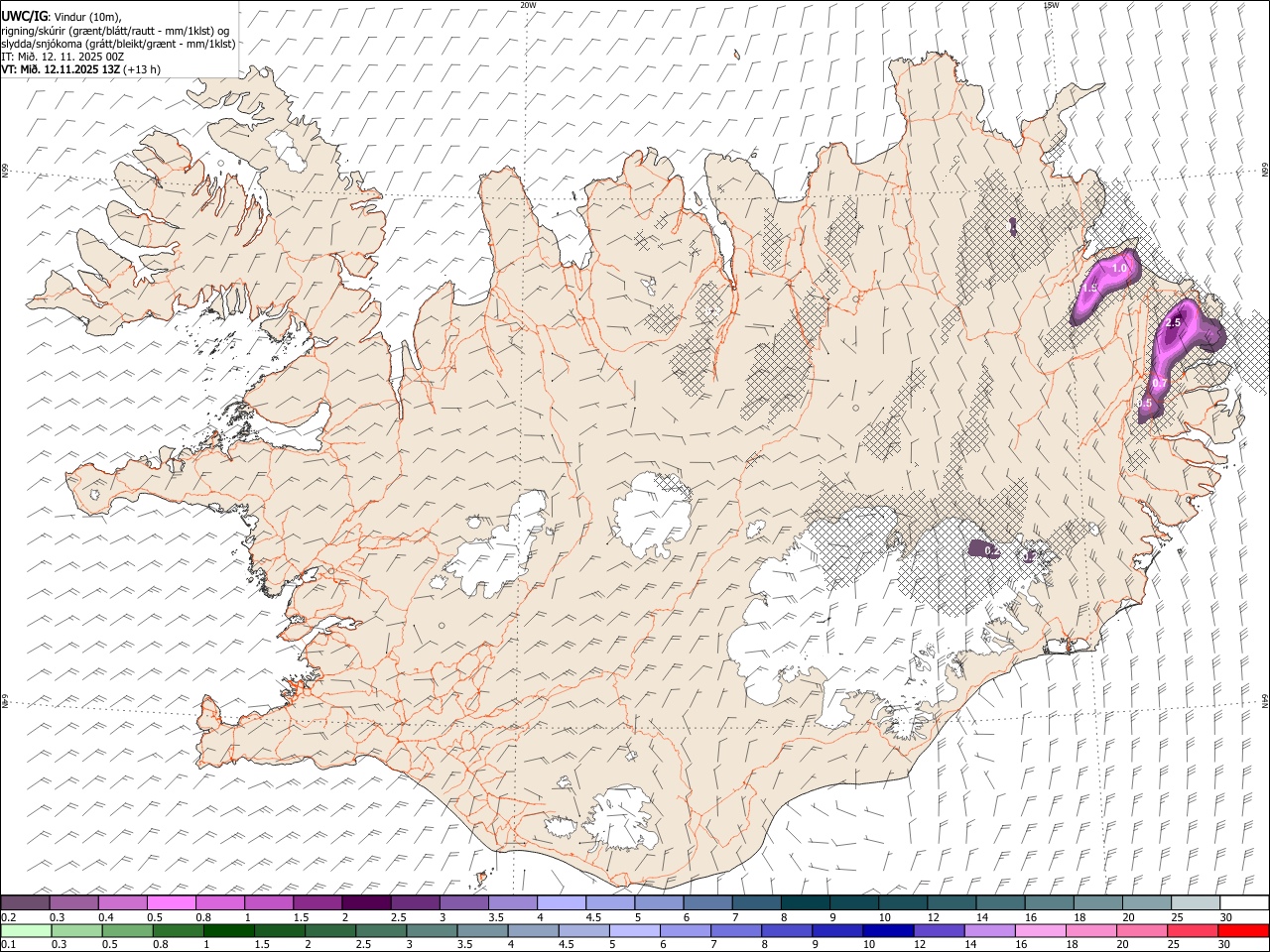Select the bright red 30 swatch, bottom scale
The height and width of the screenshot is (952, 1270).
coord(1243,931)
